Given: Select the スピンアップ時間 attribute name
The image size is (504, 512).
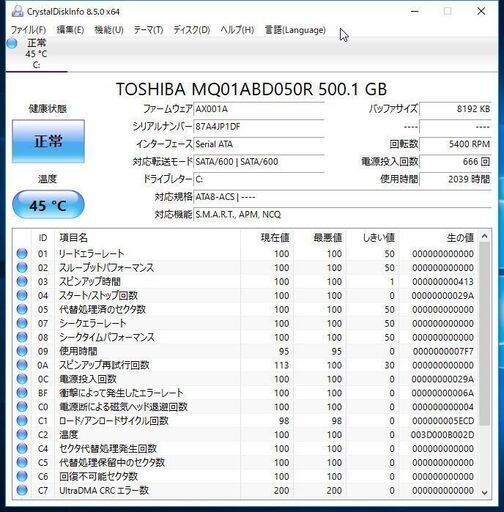Looking at the screenshot, I should [90, 282].
